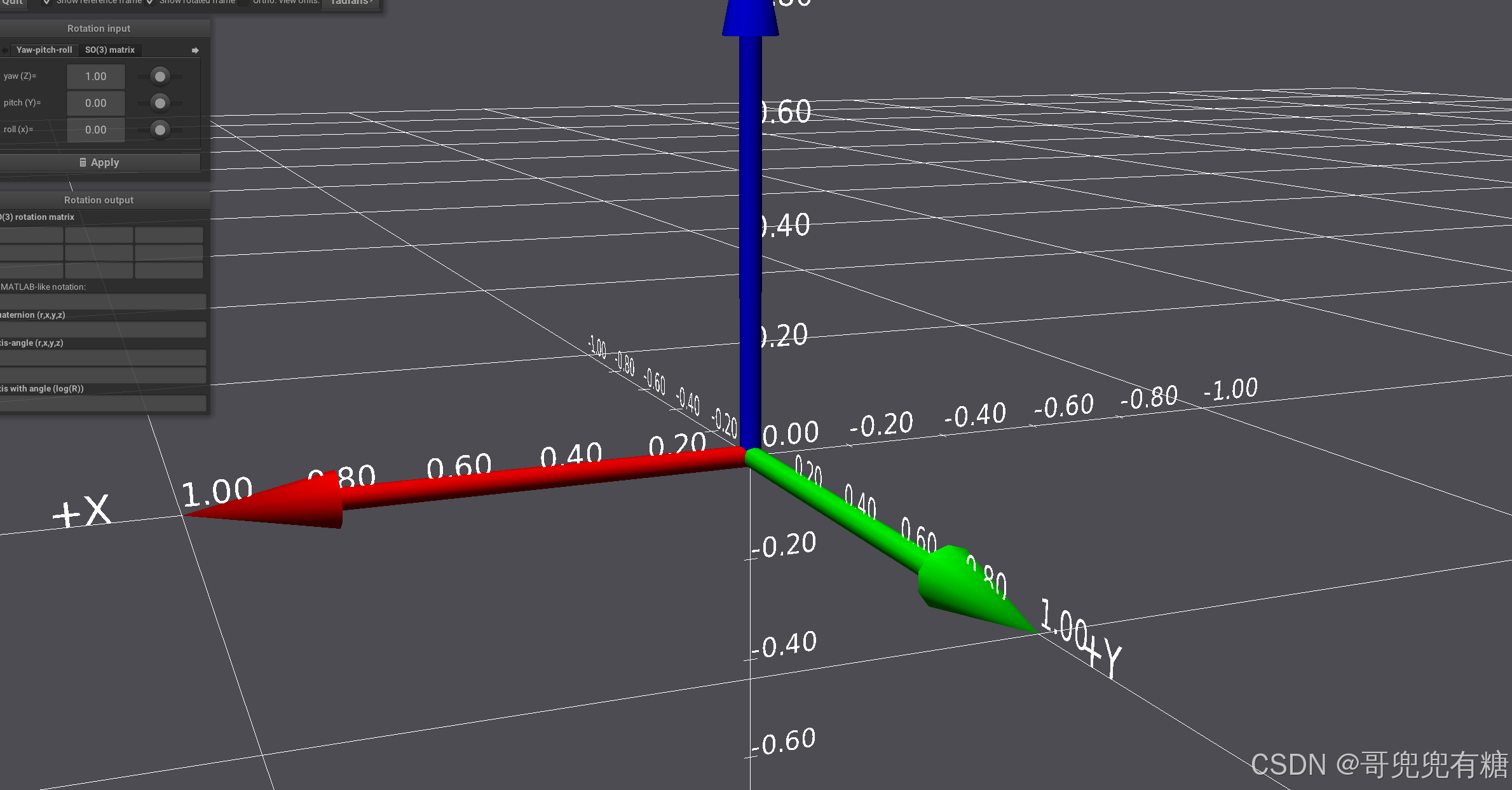1512x790 pixels.
Task: Click the tab scroll left arrow
Action: 4,50
